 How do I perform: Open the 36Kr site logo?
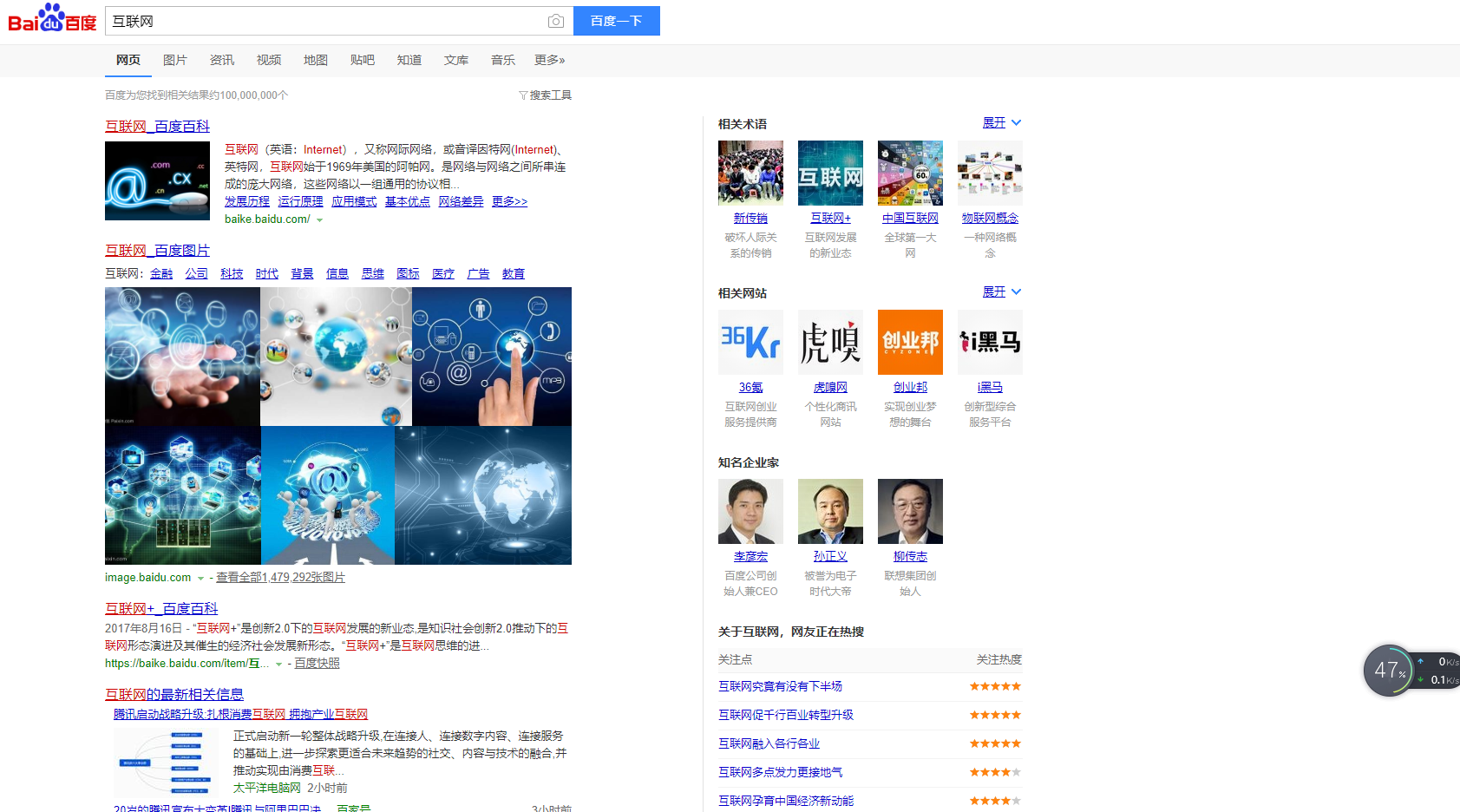pos(750,342)
